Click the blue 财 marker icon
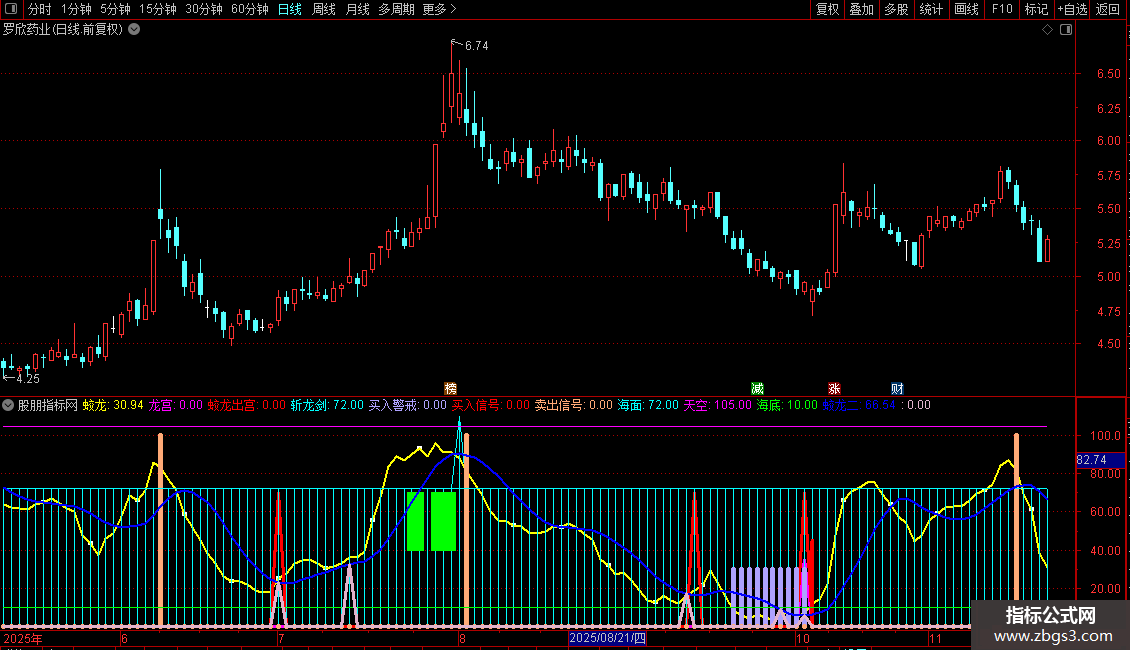This screenshot has width=1130, height=650. pos(897,388)
